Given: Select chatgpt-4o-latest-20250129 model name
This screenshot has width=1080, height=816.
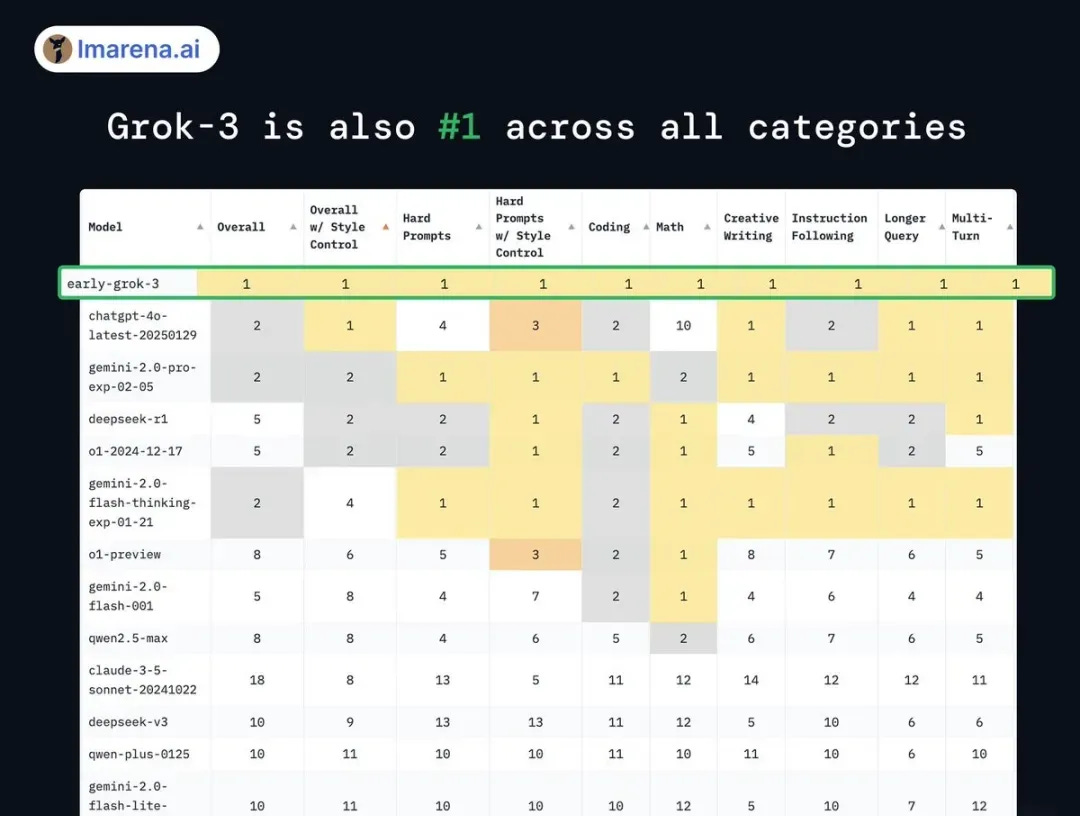Looking at the screenshot, I should tap(142, 326).
